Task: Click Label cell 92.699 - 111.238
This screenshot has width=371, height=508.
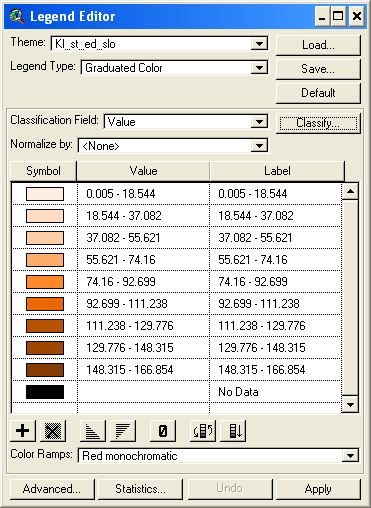Action: tap(276, 304)
